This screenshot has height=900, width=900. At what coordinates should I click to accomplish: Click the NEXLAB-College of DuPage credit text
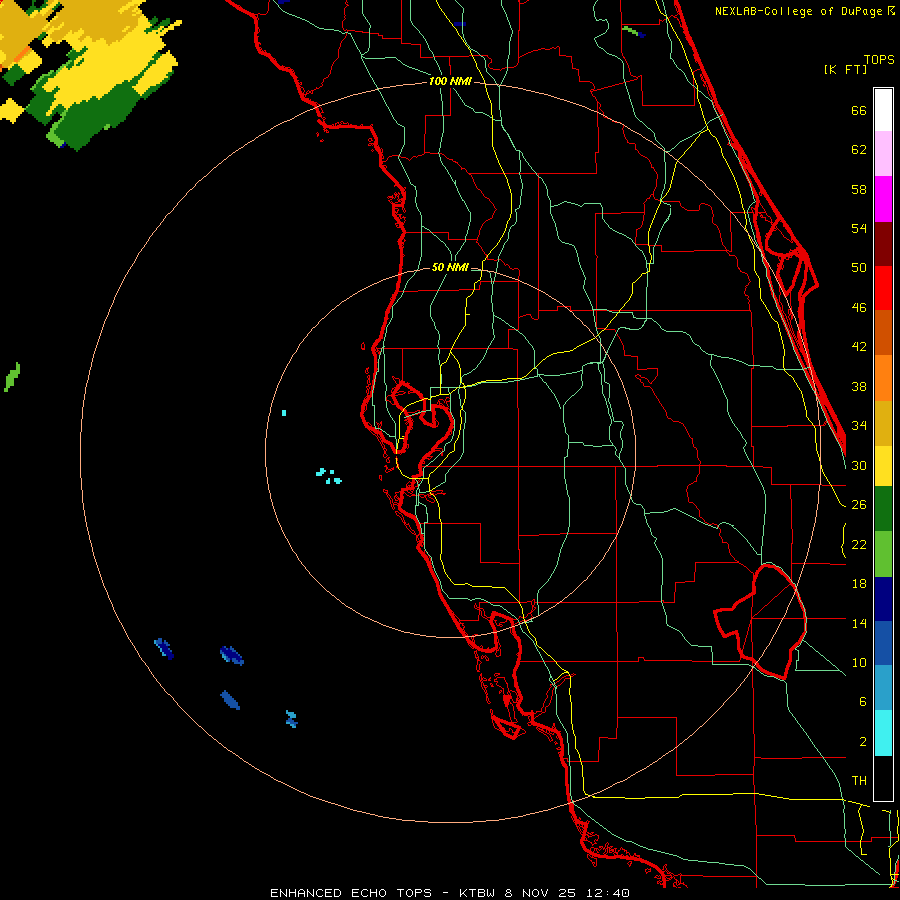pos(804,11)
